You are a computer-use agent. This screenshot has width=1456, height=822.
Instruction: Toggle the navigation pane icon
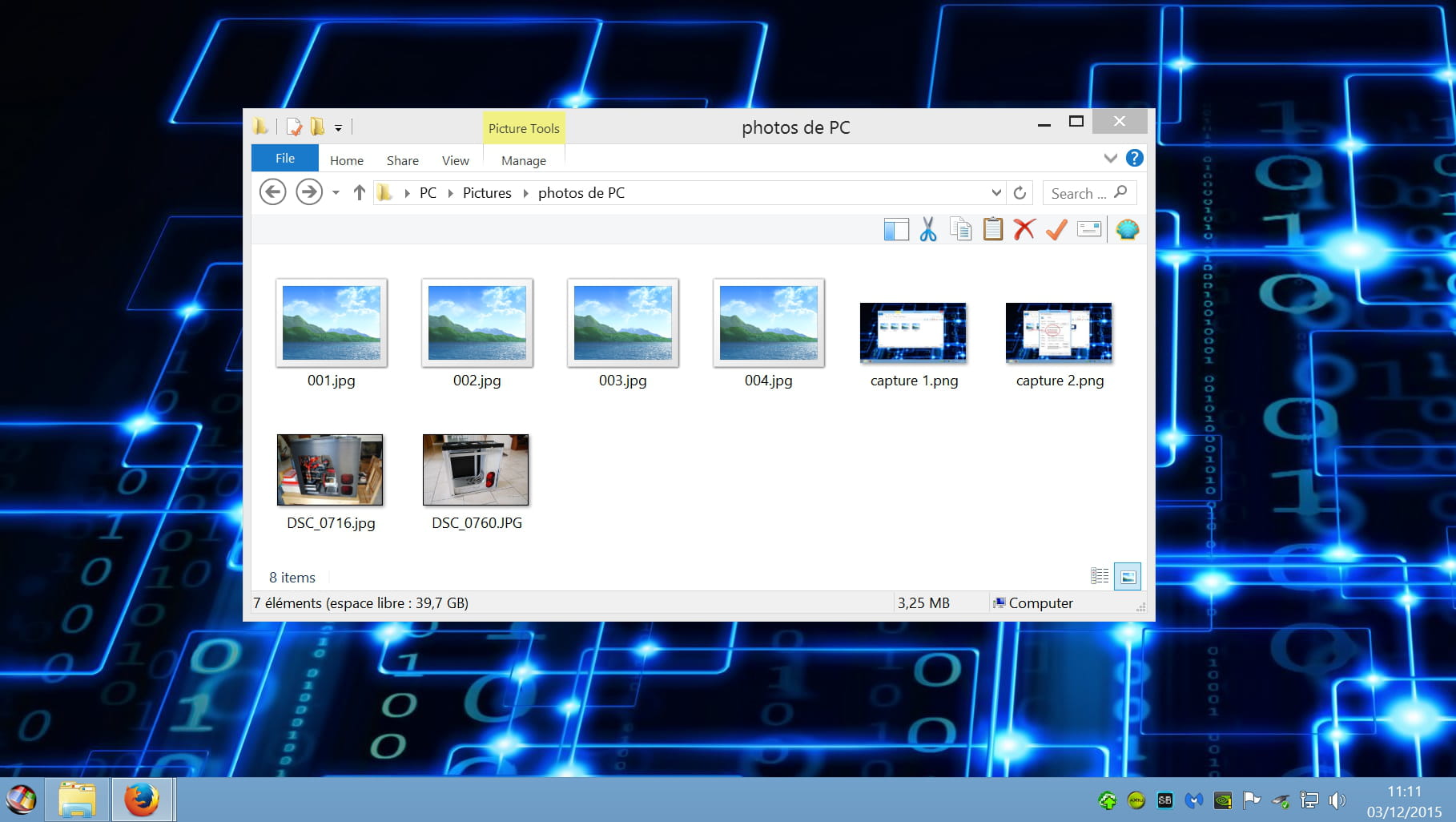896,230
